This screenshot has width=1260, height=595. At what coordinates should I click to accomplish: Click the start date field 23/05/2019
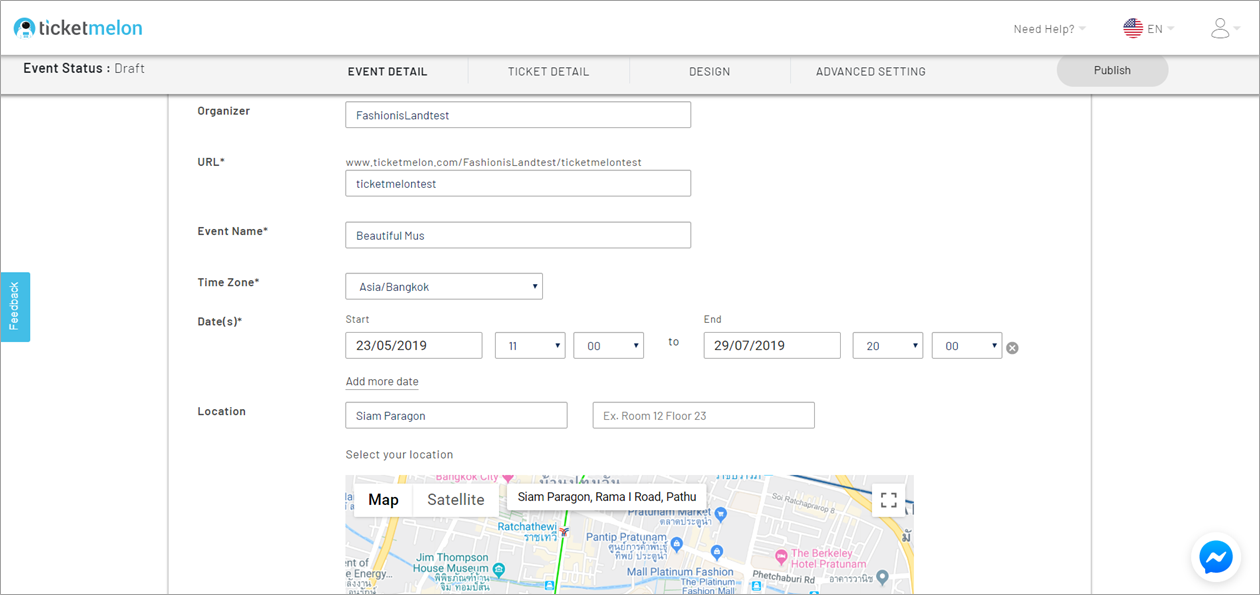pos(414,345)
